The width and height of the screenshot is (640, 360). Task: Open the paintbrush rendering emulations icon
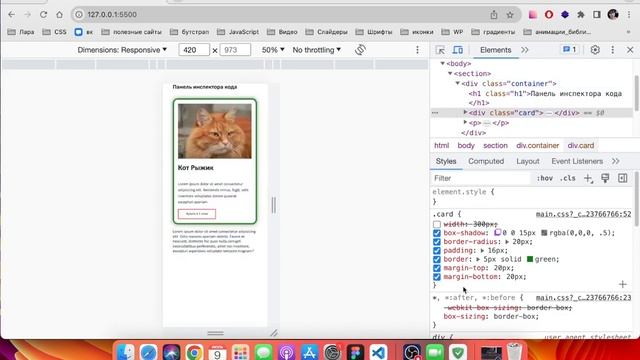(605, 178)
